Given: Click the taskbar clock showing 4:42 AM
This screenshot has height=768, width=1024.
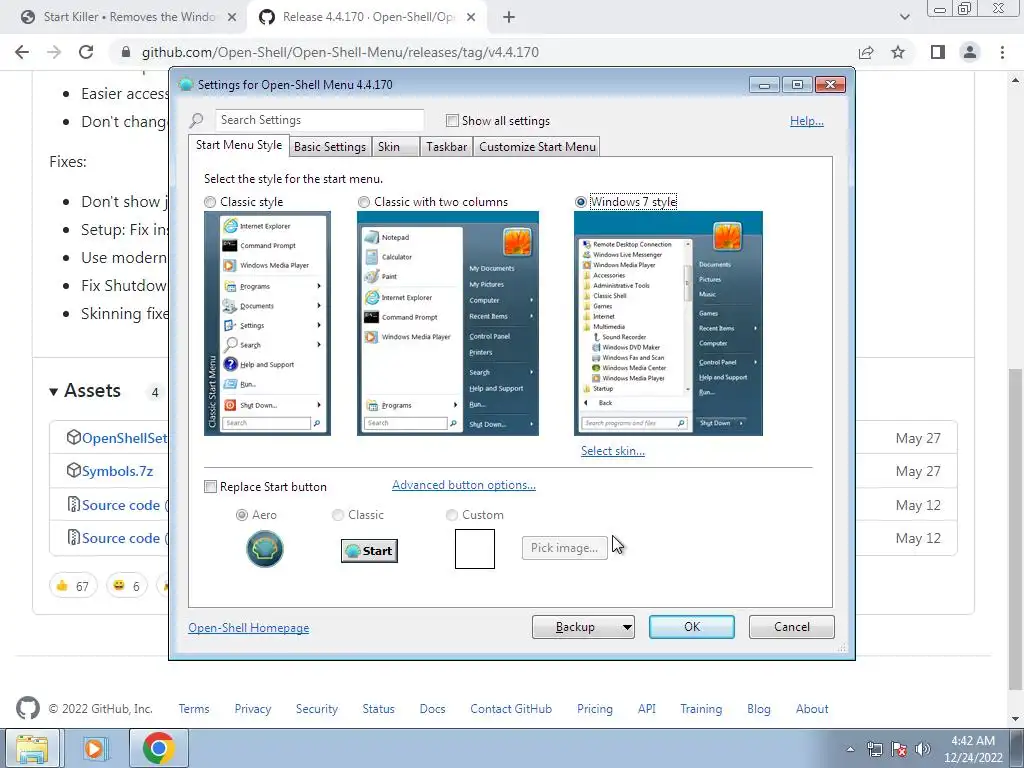Looking at the screenshot, I should (973, 749).
